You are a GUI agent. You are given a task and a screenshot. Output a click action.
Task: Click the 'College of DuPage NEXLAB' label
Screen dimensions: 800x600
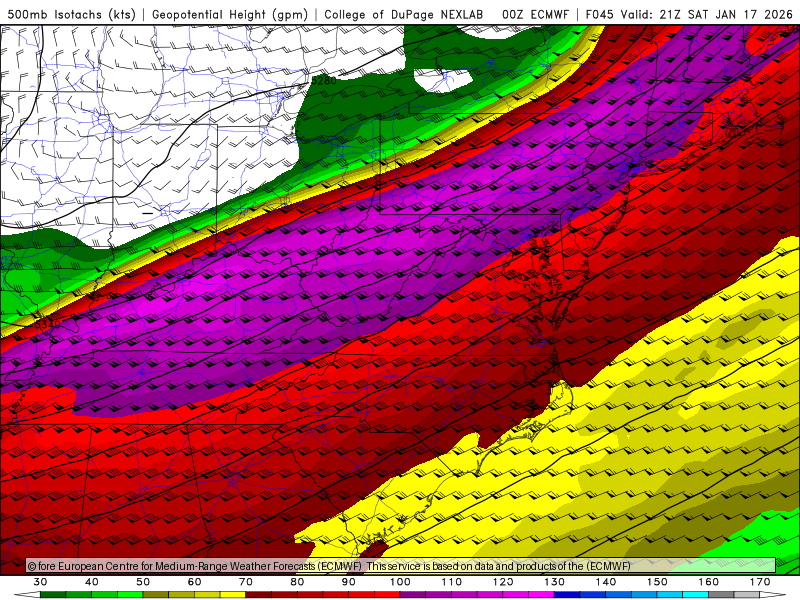(x=404, y=14)
